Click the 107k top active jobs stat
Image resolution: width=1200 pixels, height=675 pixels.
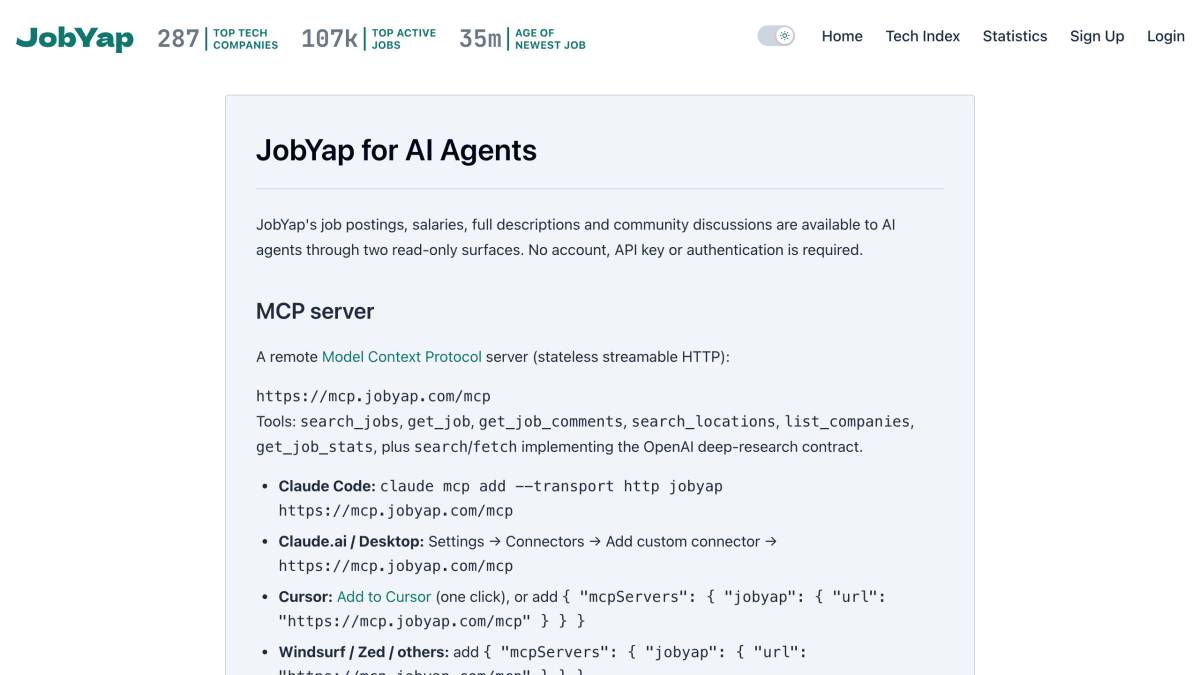tap(368, 39)
